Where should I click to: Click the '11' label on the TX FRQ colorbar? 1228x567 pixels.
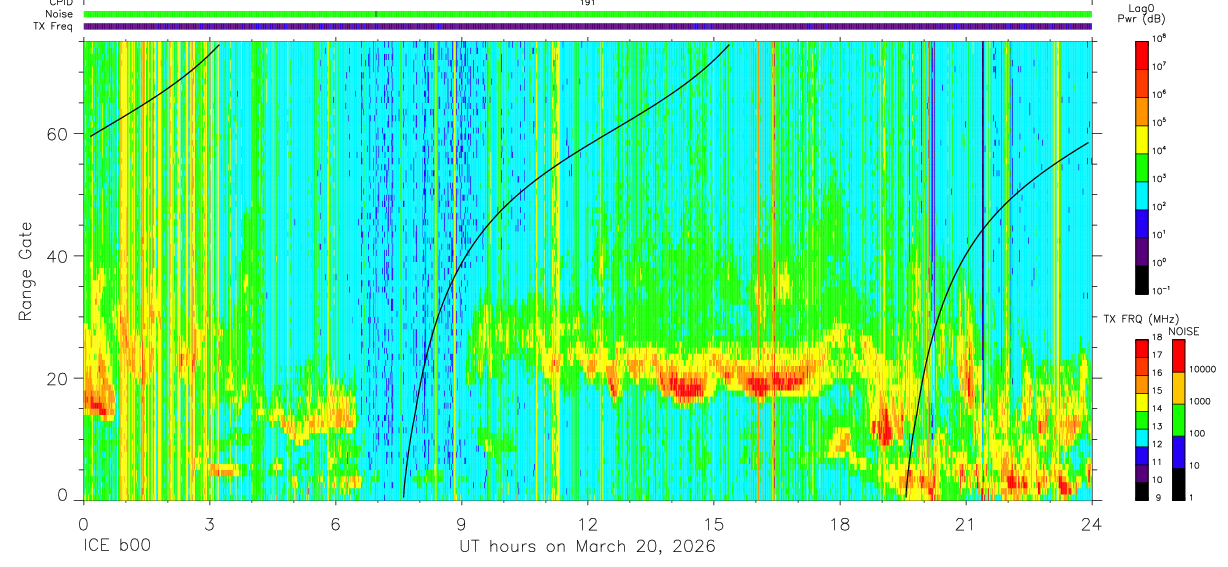1158,462
